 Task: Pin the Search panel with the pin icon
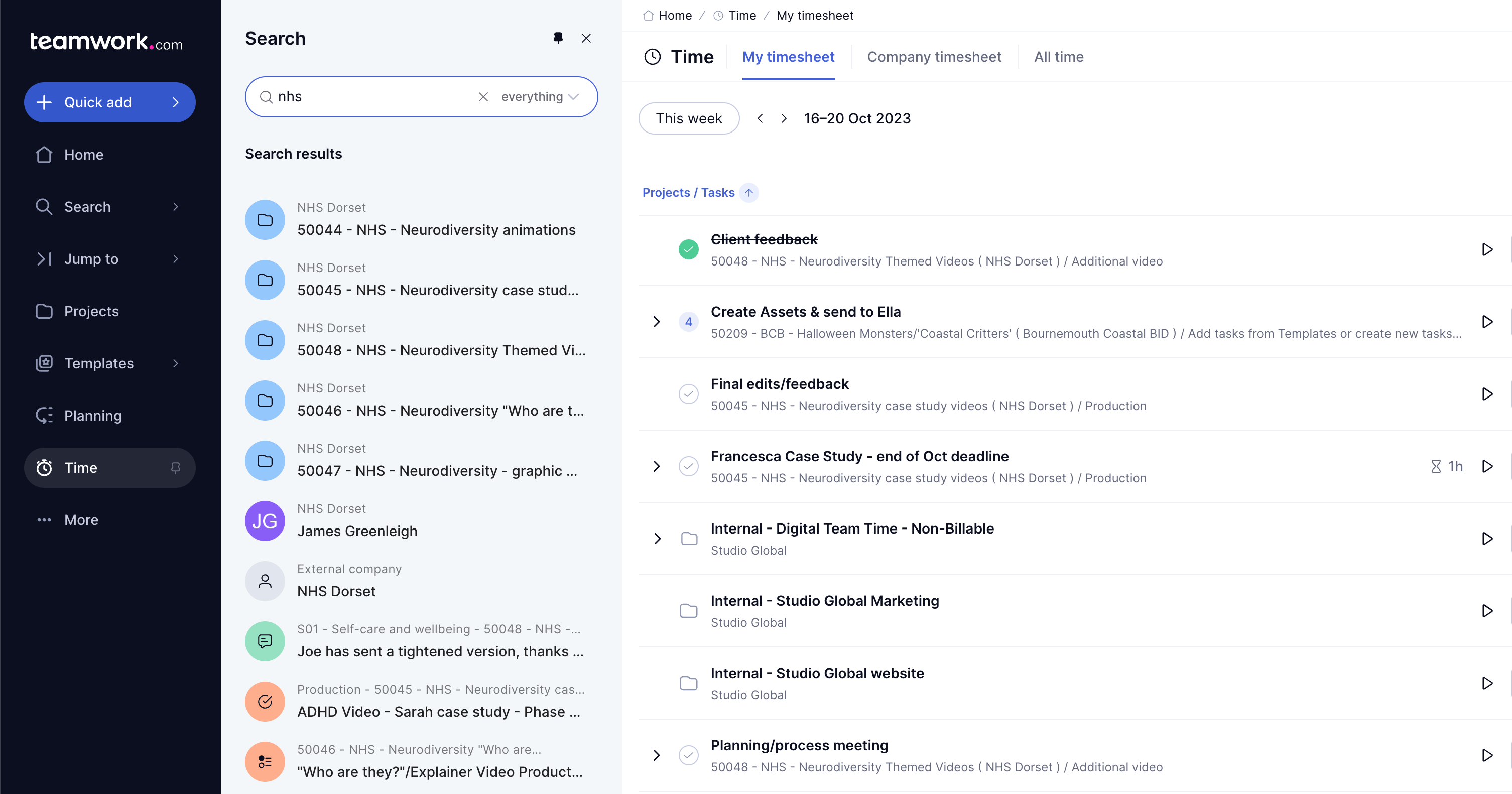(558, 38)
